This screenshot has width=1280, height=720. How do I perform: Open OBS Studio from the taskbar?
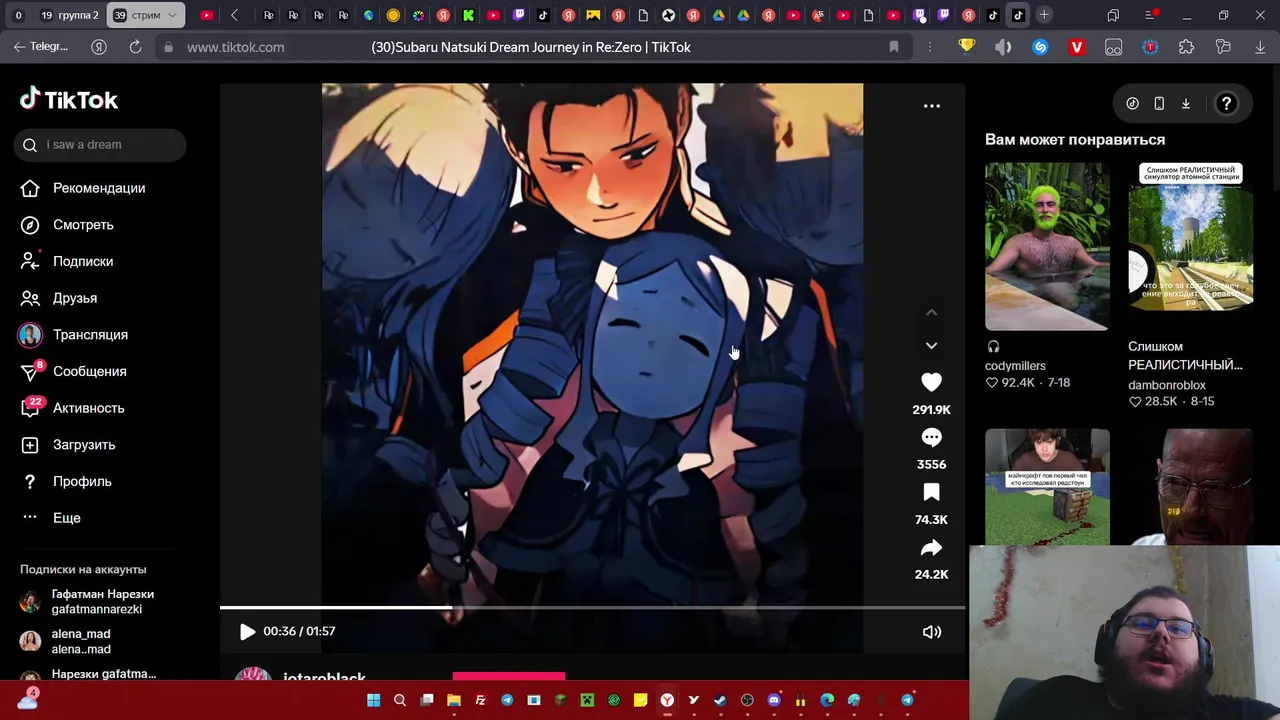(747, 700)
